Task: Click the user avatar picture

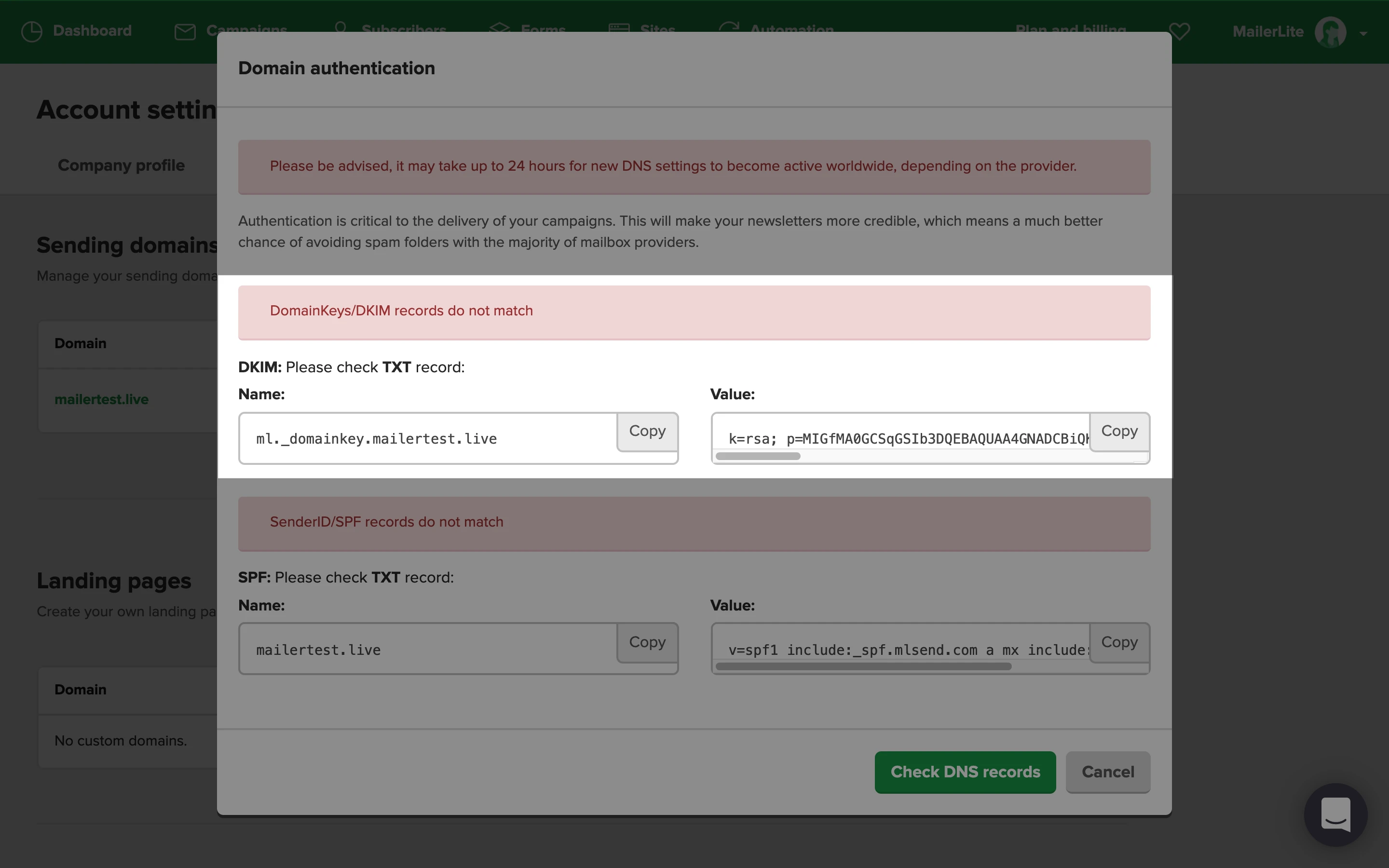Action: 1330,32
